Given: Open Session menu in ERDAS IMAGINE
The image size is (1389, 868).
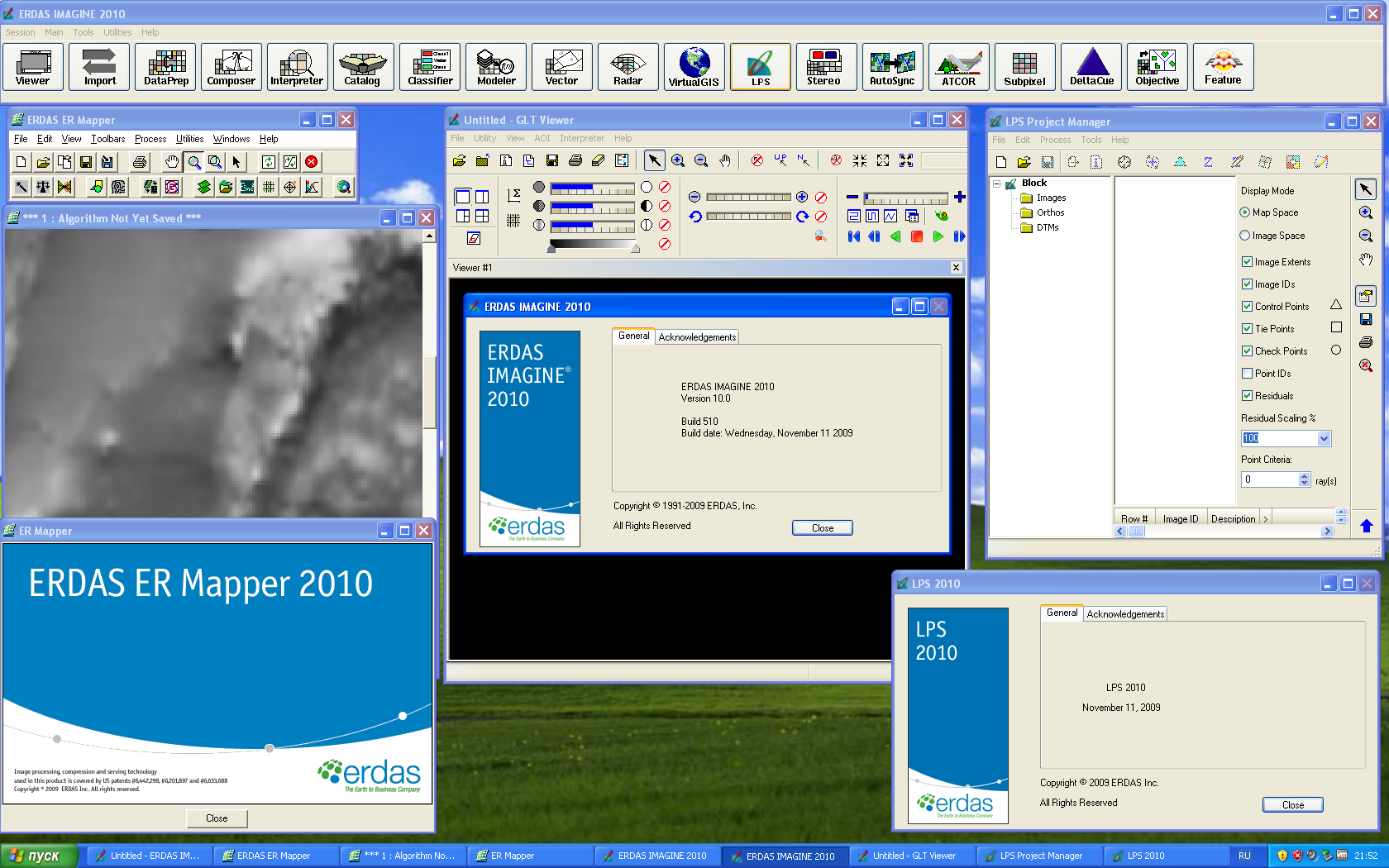Looking at the screenshot, I should pos(20,32).
